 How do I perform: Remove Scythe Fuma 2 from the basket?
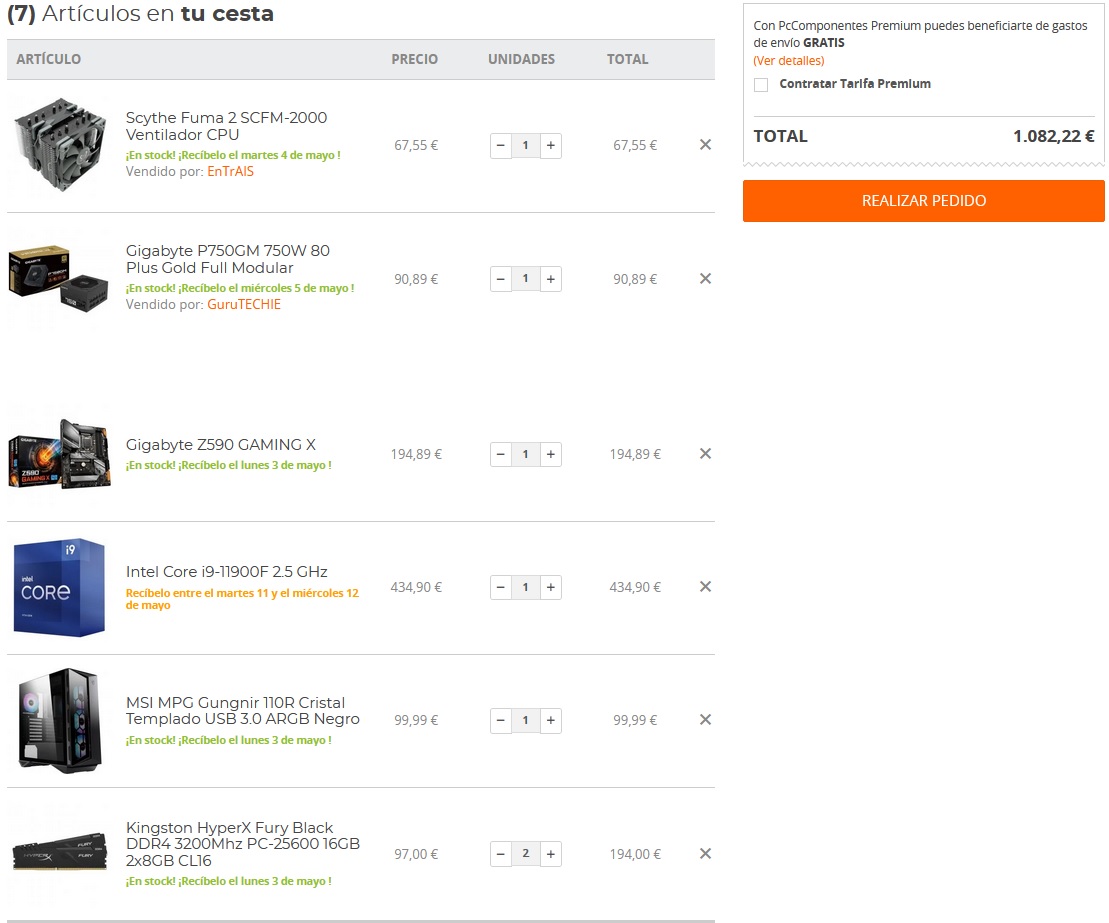(x=705, y=145)
